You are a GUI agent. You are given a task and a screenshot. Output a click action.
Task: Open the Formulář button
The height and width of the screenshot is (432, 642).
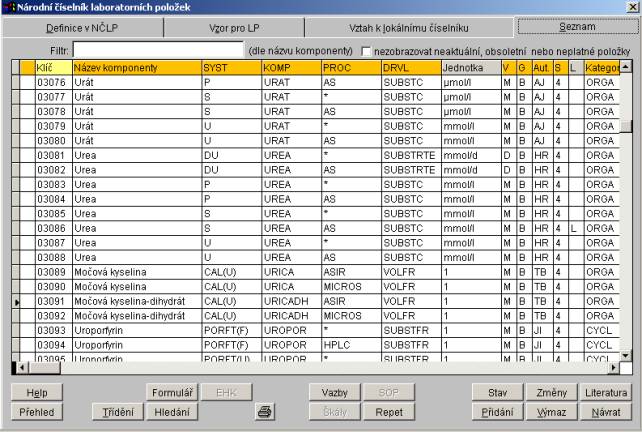[174, 393]
